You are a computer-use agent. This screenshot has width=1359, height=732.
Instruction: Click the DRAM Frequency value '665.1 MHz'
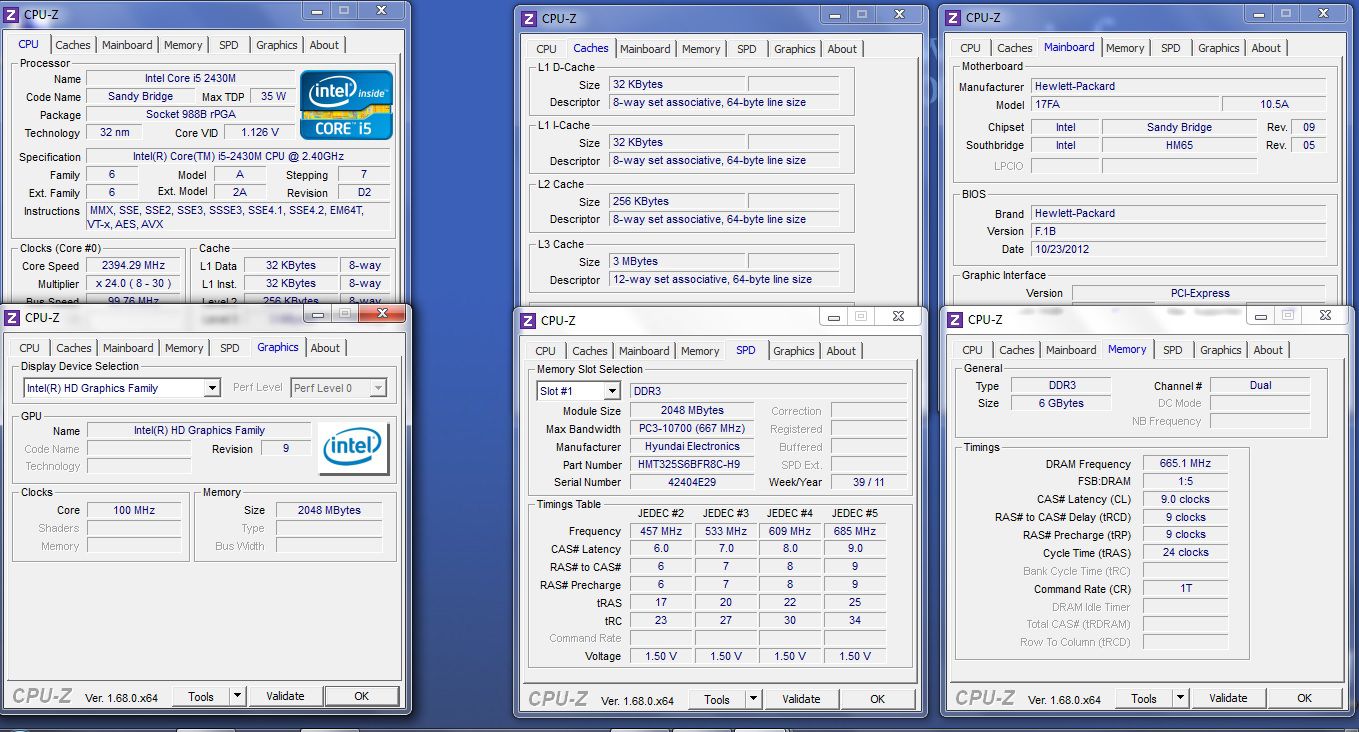click(1185, 464)
